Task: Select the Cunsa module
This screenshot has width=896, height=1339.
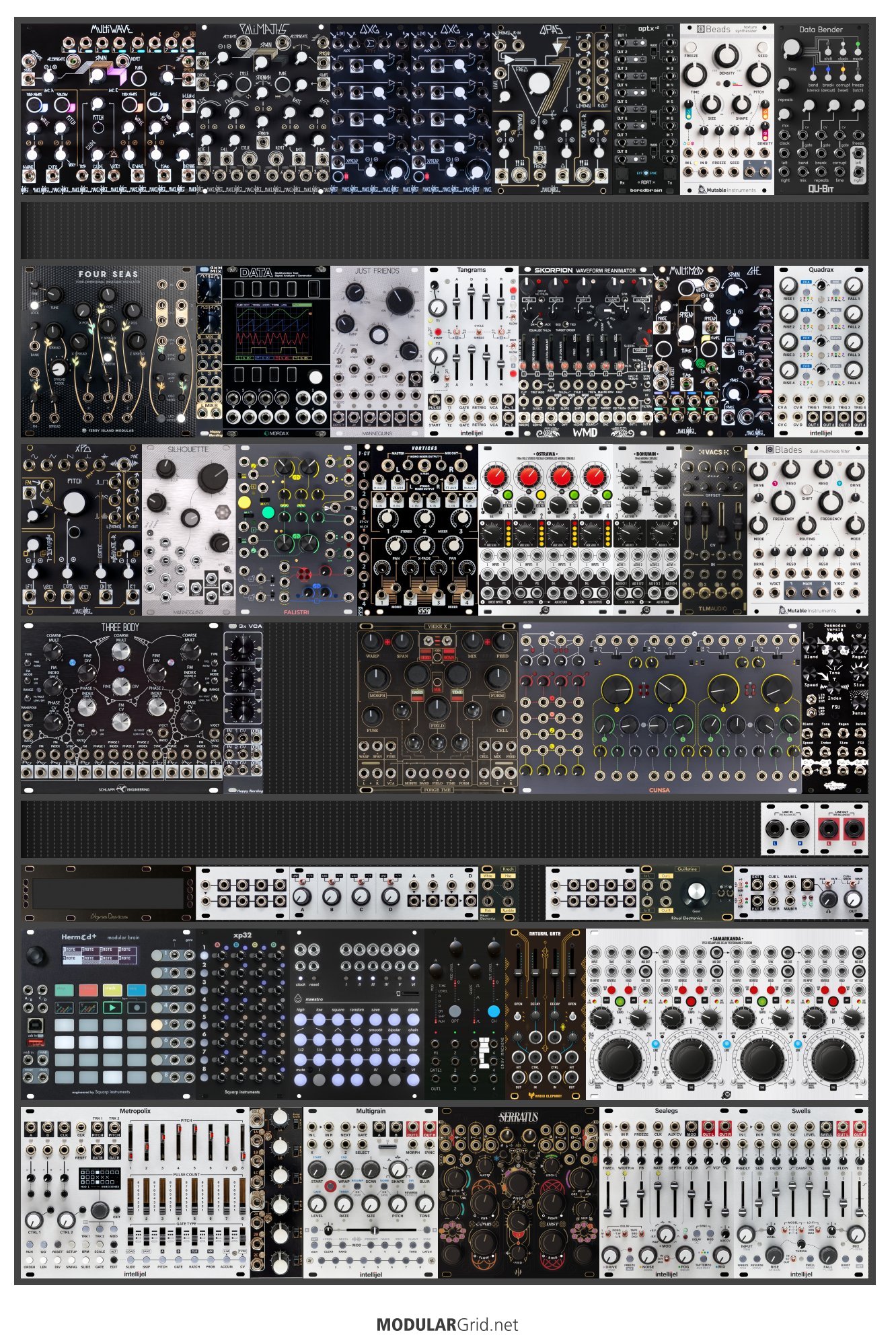Action: coord(660,708)
